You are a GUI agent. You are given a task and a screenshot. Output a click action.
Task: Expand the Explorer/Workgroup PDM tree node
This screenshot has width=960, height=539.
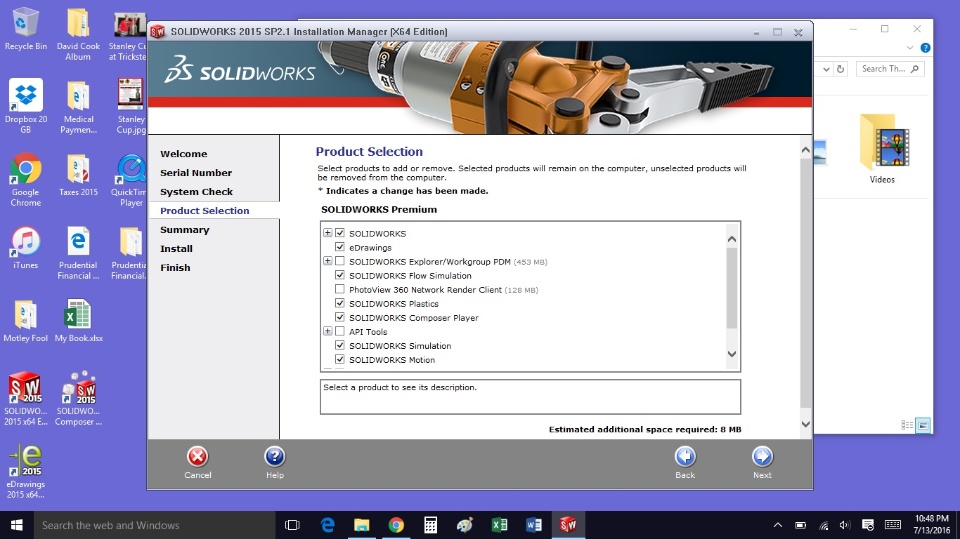[328, 261]
